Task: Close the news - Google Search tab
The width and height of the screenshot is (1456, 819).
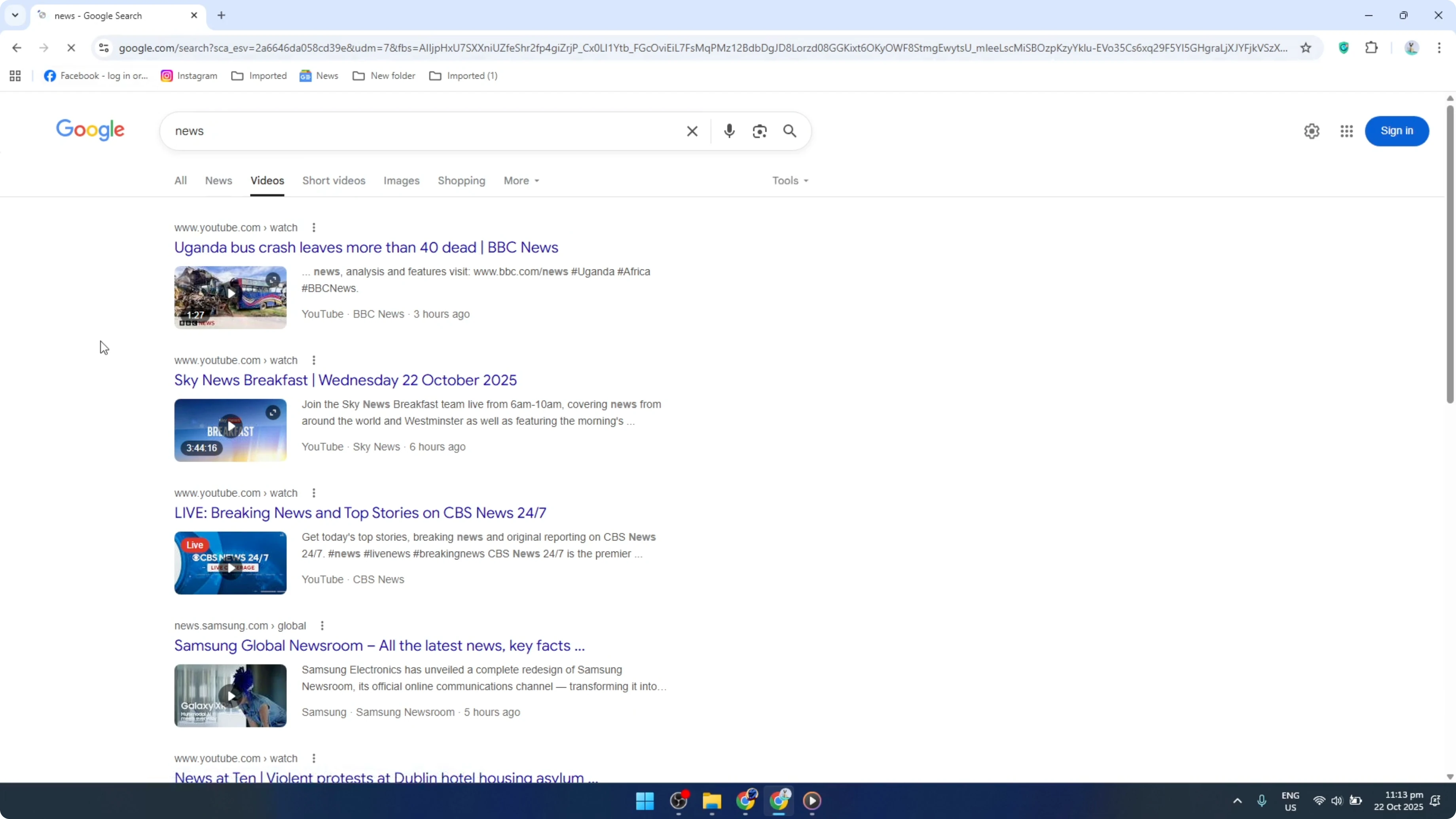Action: click(x=194, y=15)
